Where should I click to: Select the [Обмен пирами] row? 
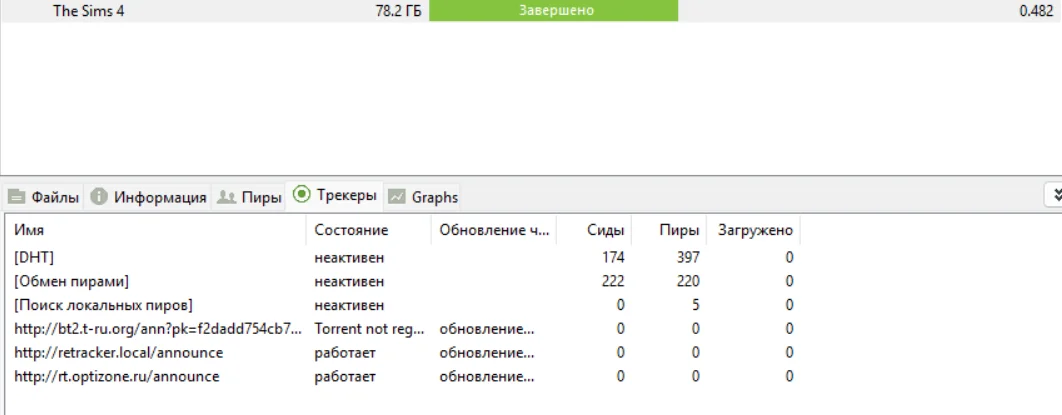pyautogui.click(x=72, y=281)
